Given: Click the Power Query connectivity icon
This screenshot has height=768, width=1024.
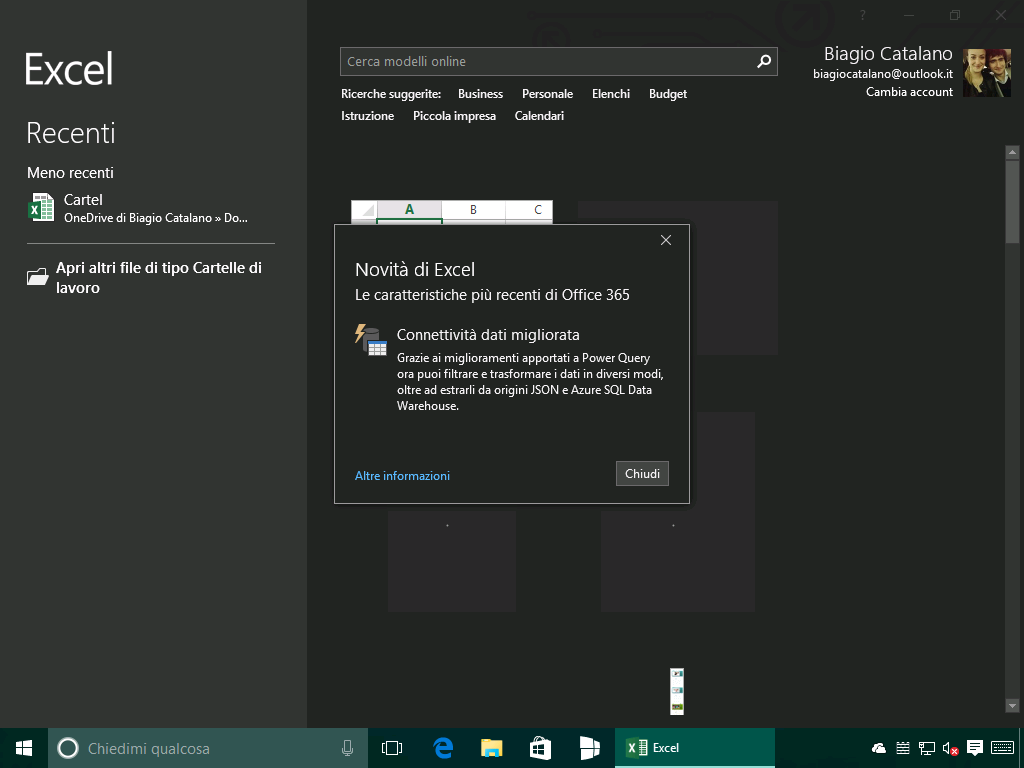Looking at the screenshot, I should [371, 340].
